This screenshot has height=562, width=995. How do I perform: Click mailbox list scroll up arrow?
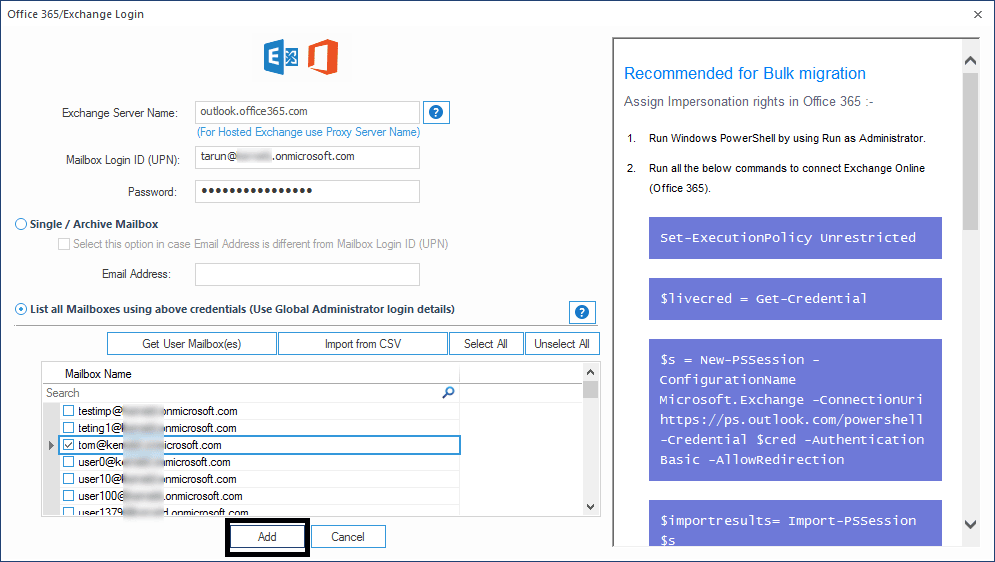coord(590,372)
